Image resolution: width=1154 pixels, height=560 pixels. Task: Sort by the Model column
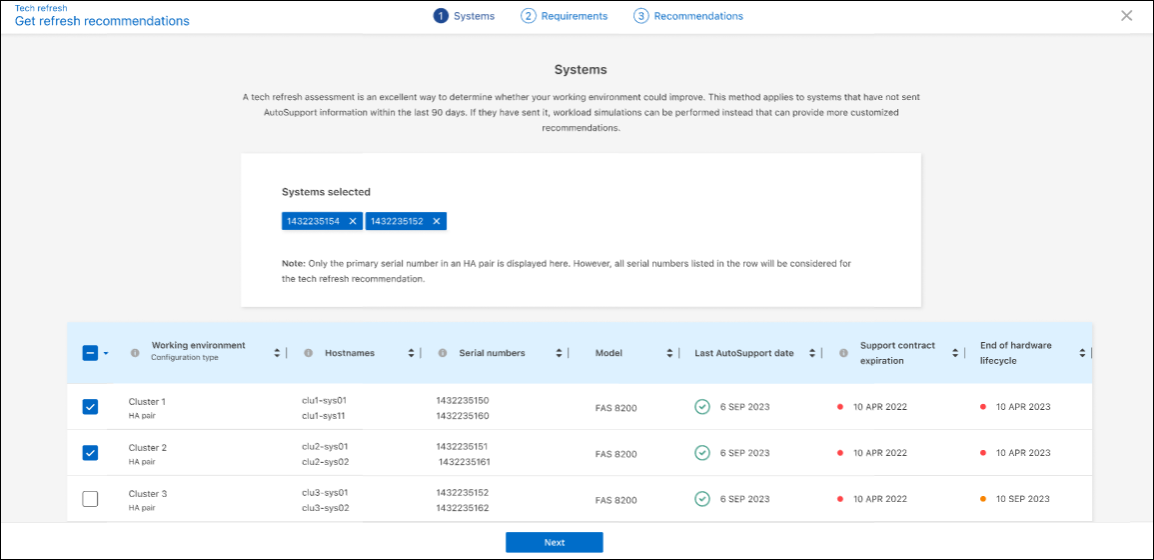(x=670, y=353)
